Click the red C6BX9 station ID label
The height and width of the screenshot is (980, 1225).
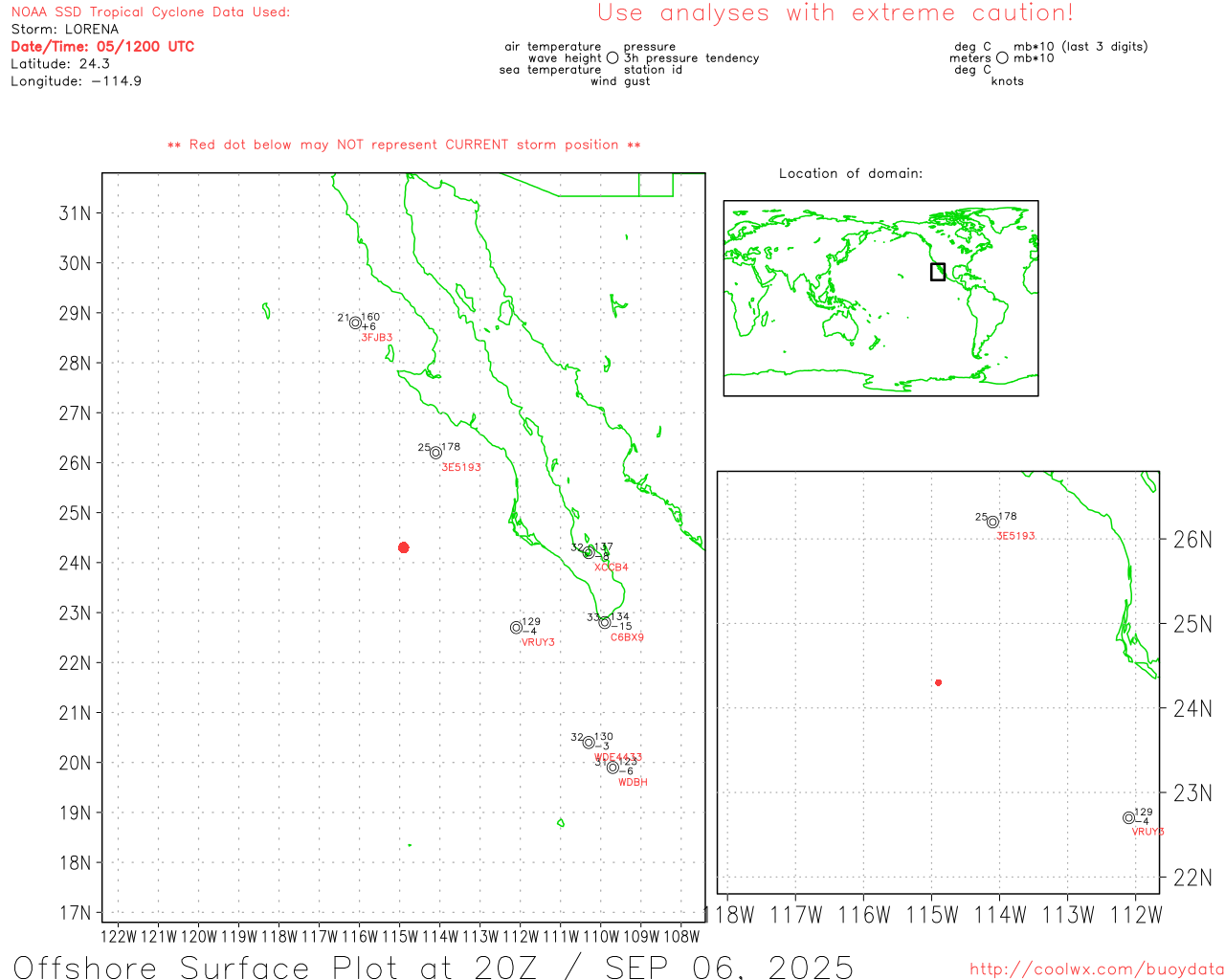(x=628, y=637)
